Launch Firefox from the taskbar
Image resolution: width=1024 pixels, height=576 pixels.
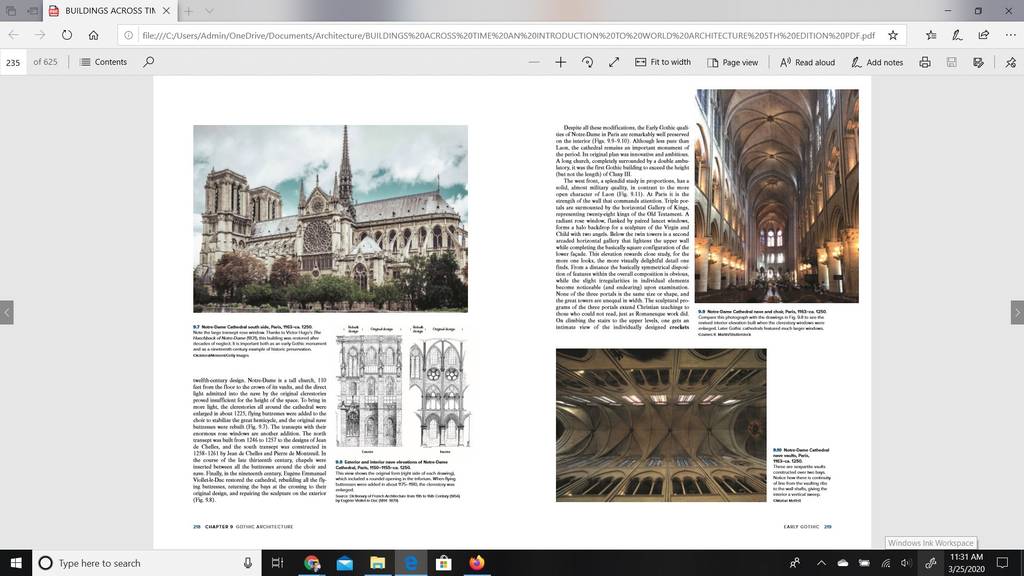[477, 563]
